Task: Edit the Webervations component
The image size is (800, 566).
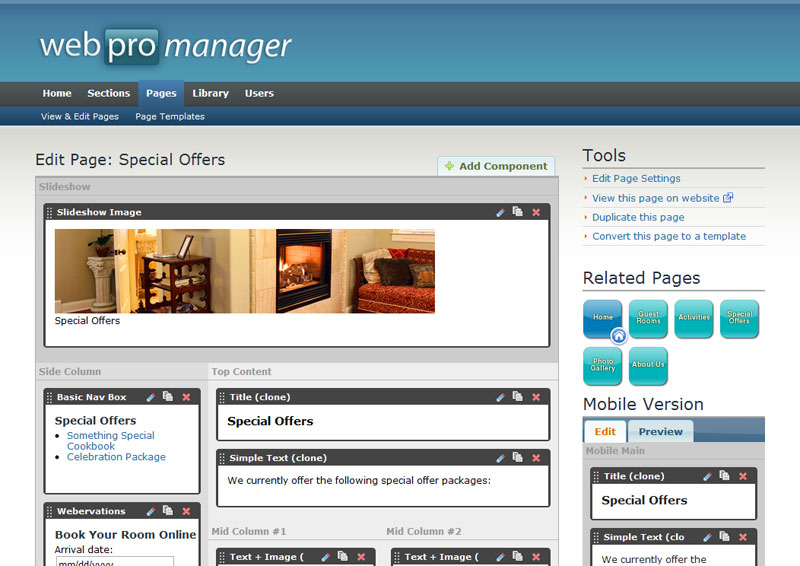Action: pyautogui.click(x=151, y=511)
